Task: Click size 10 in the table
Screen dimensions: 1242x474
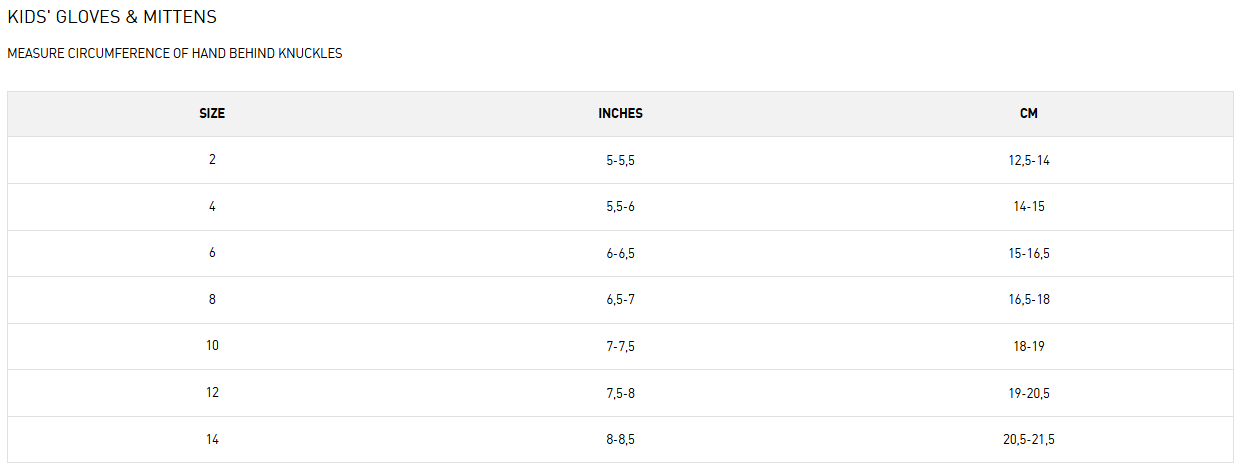Action: coord(212,346)
